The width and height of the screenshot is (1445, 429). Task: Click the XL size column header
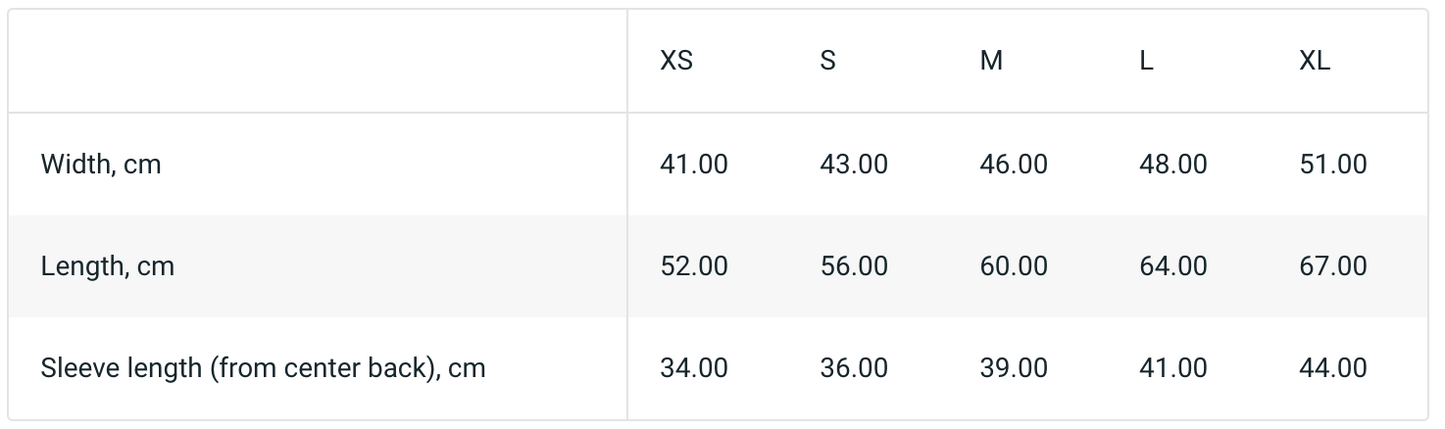click(1314, 61)
